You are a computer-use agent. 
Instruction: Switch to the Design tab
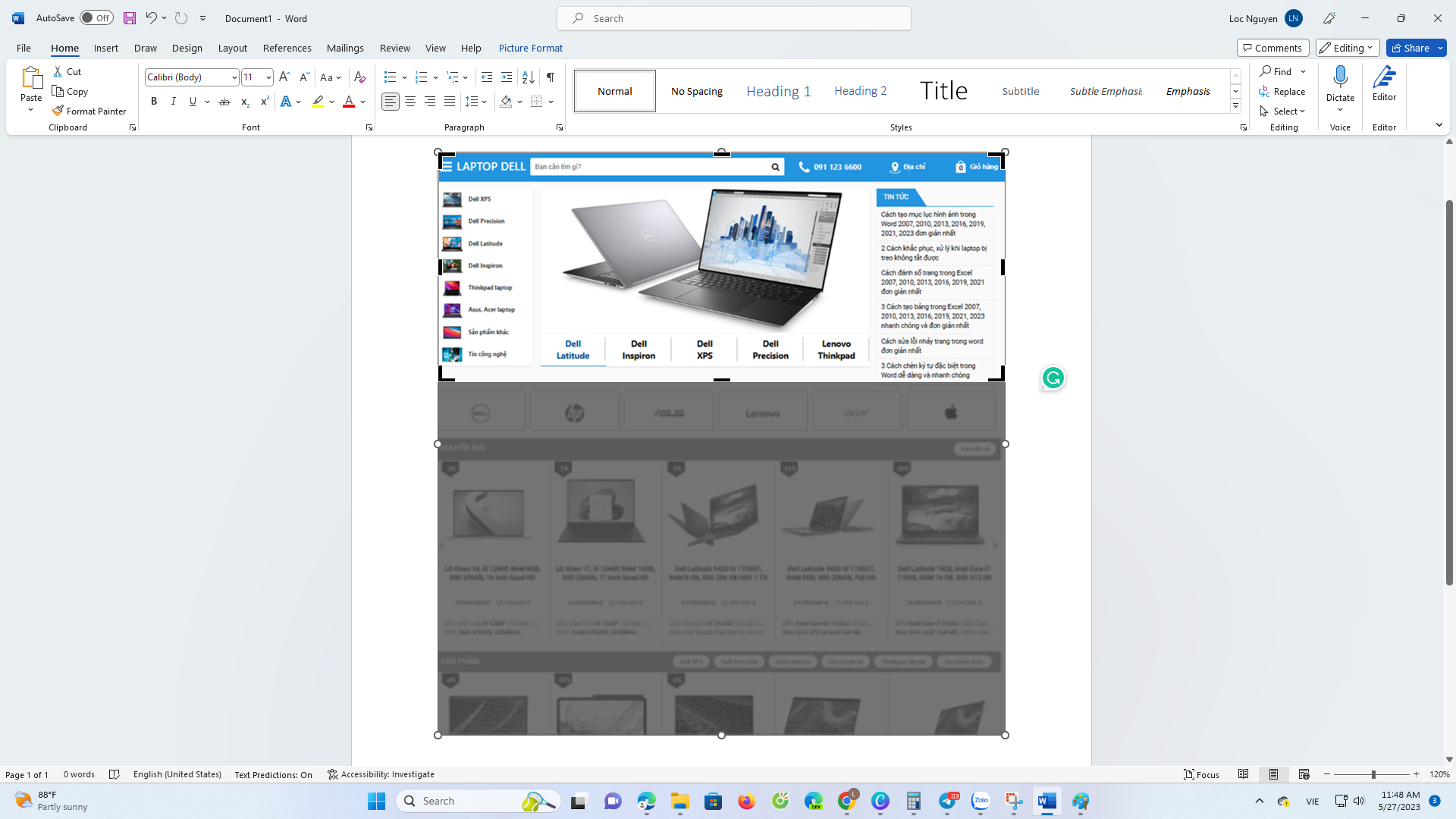(x=187, y=48)
